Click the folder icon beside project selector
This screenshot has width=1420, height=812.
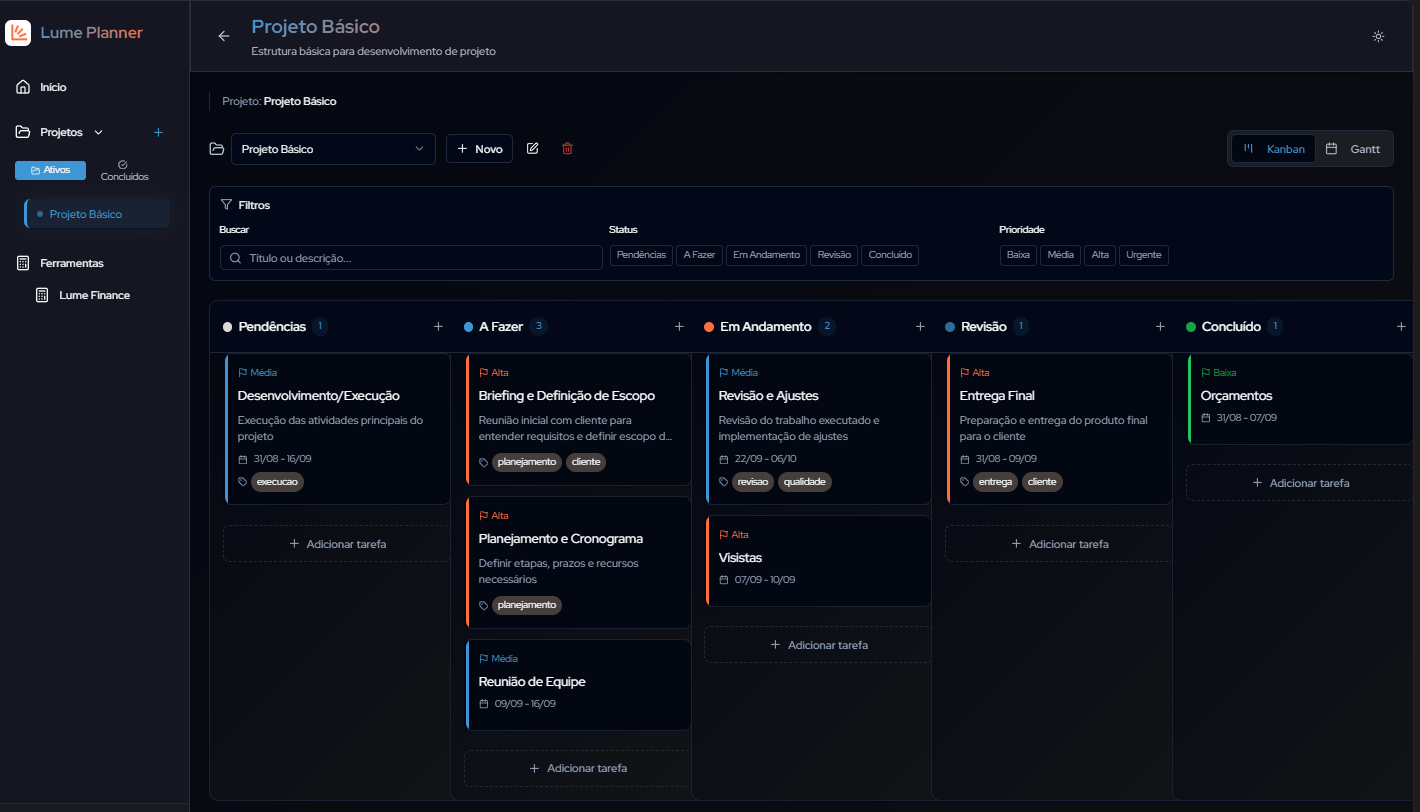217,149
